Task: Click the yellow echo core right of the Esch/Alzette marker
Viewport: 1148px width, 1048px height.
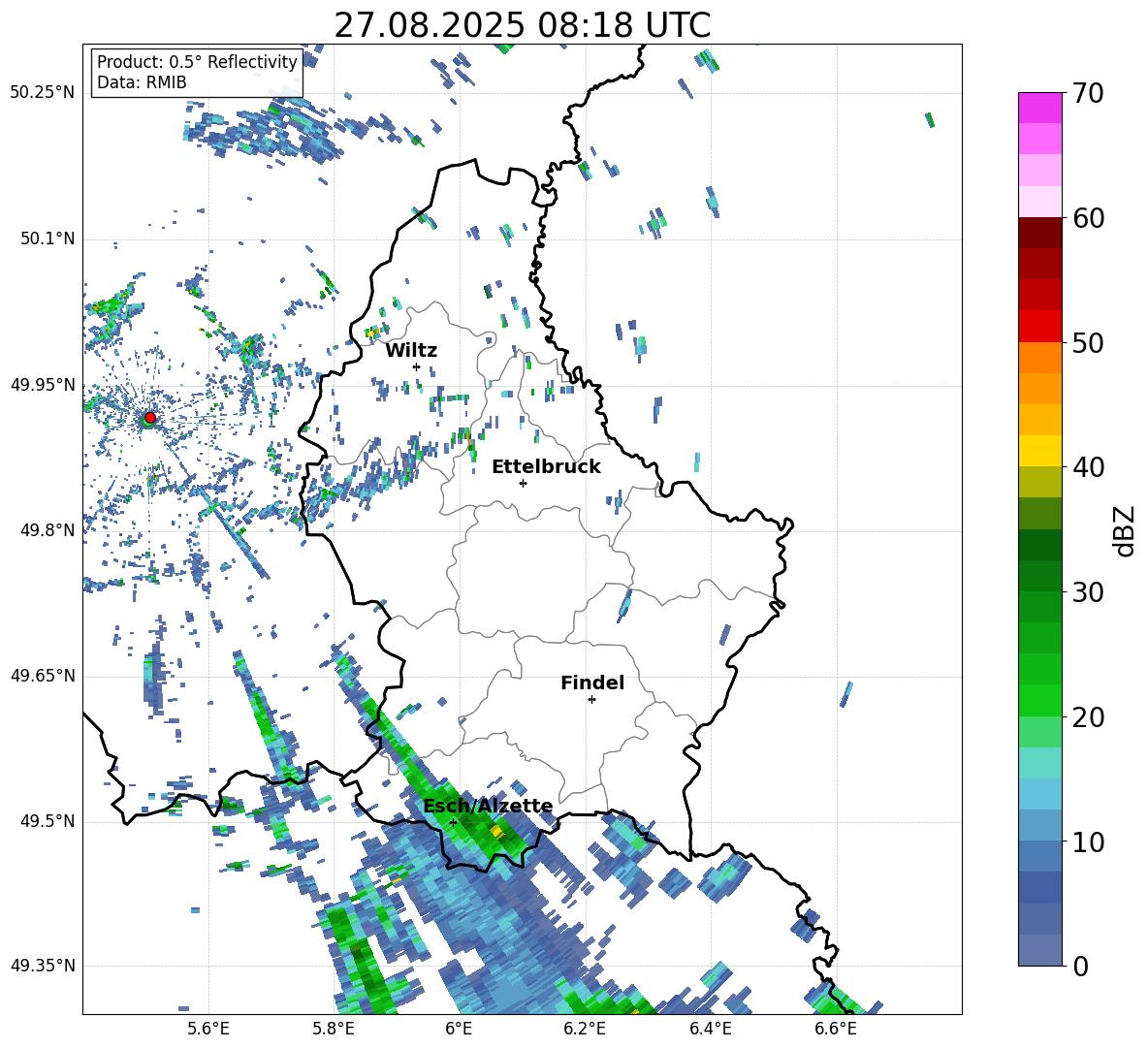Action: (x=497, y=832)
